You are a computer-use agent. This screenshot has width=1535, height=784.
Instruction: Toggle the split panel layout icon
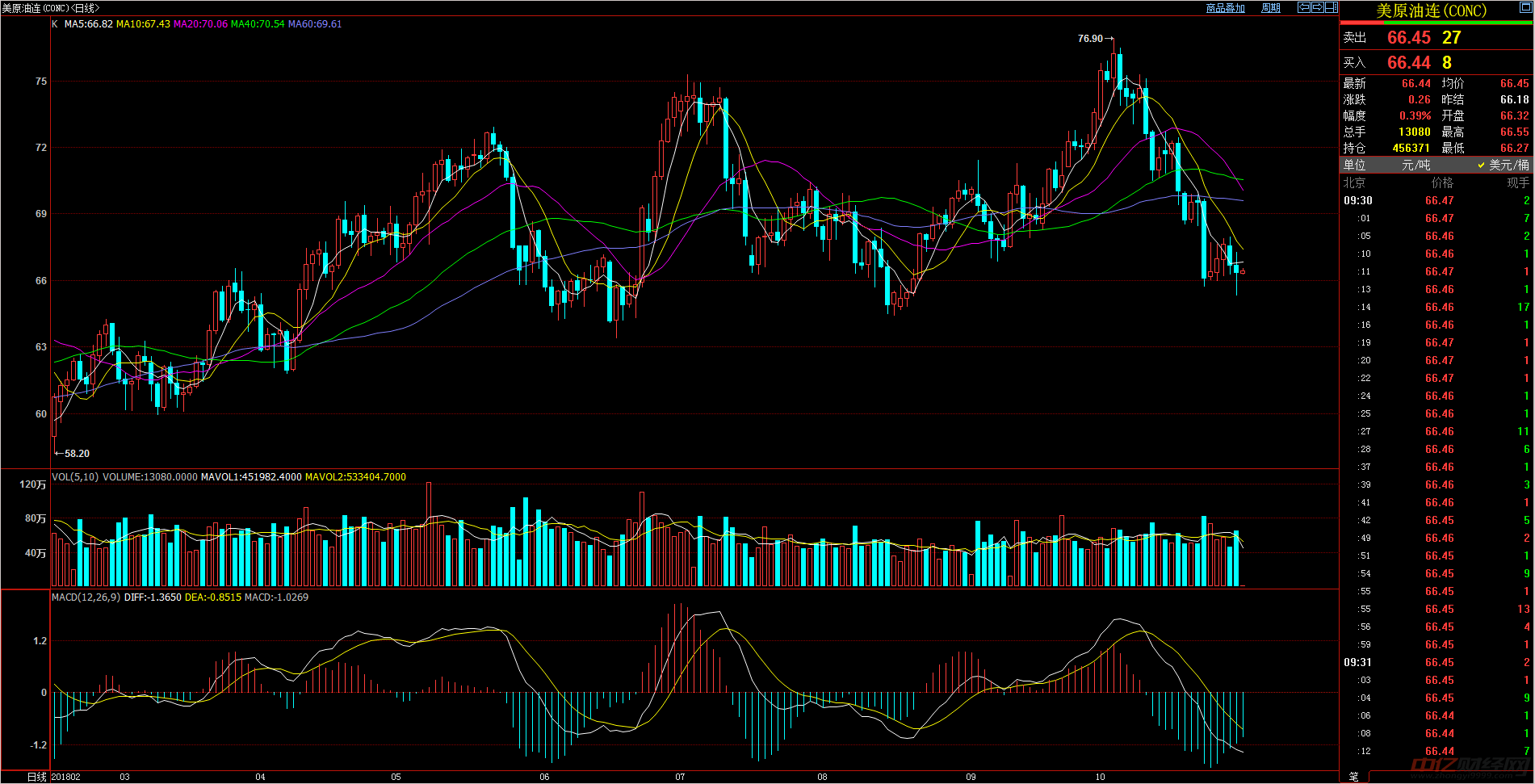pos(1332,7)
